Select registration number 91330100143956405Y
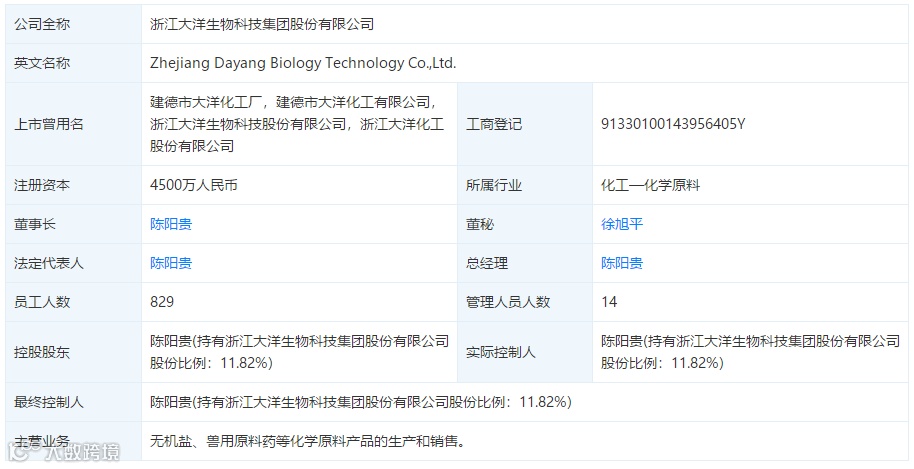The width and height of the screenshot is (914, 469). coord(673,124)
